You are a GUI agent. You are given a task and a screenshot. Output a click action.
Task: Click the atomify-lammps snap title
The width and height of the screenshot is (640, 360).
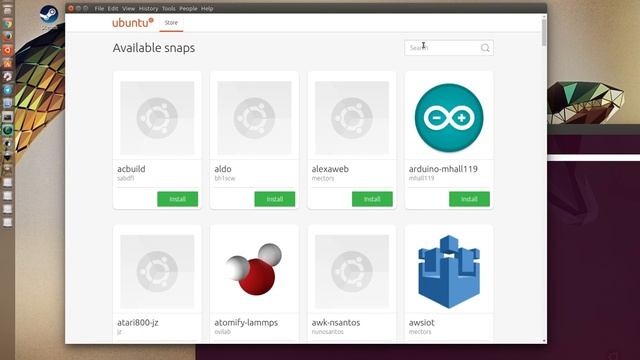246,322
